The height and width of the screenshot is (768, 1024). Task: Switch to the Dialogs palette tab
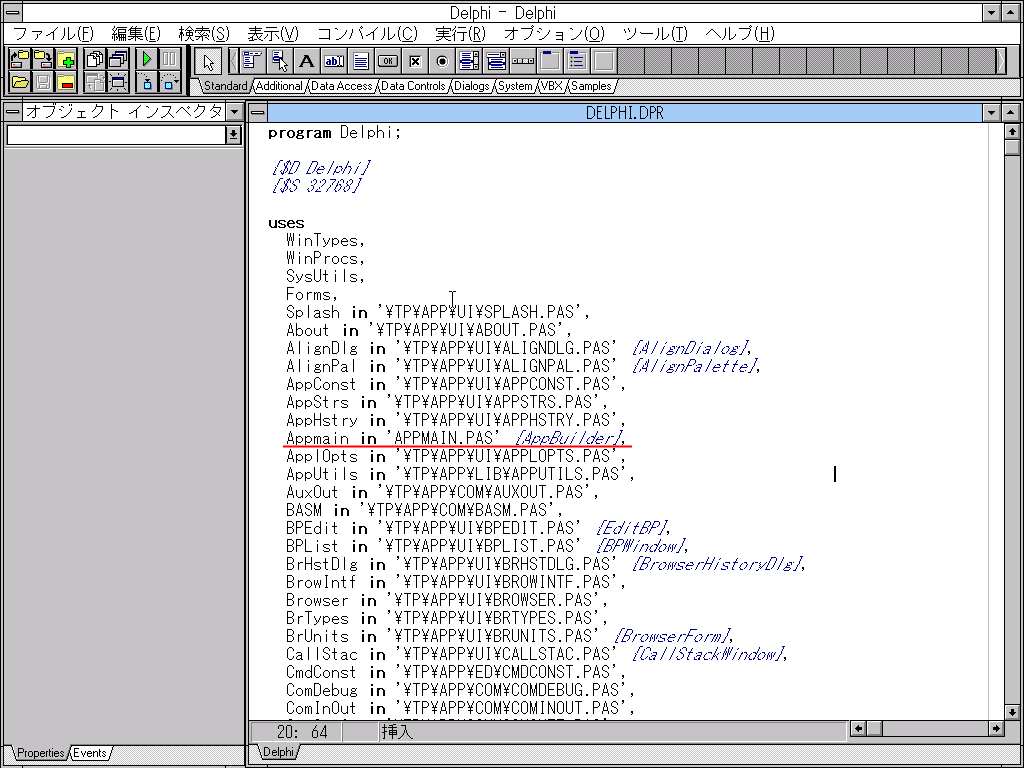(x=472, y=86)
